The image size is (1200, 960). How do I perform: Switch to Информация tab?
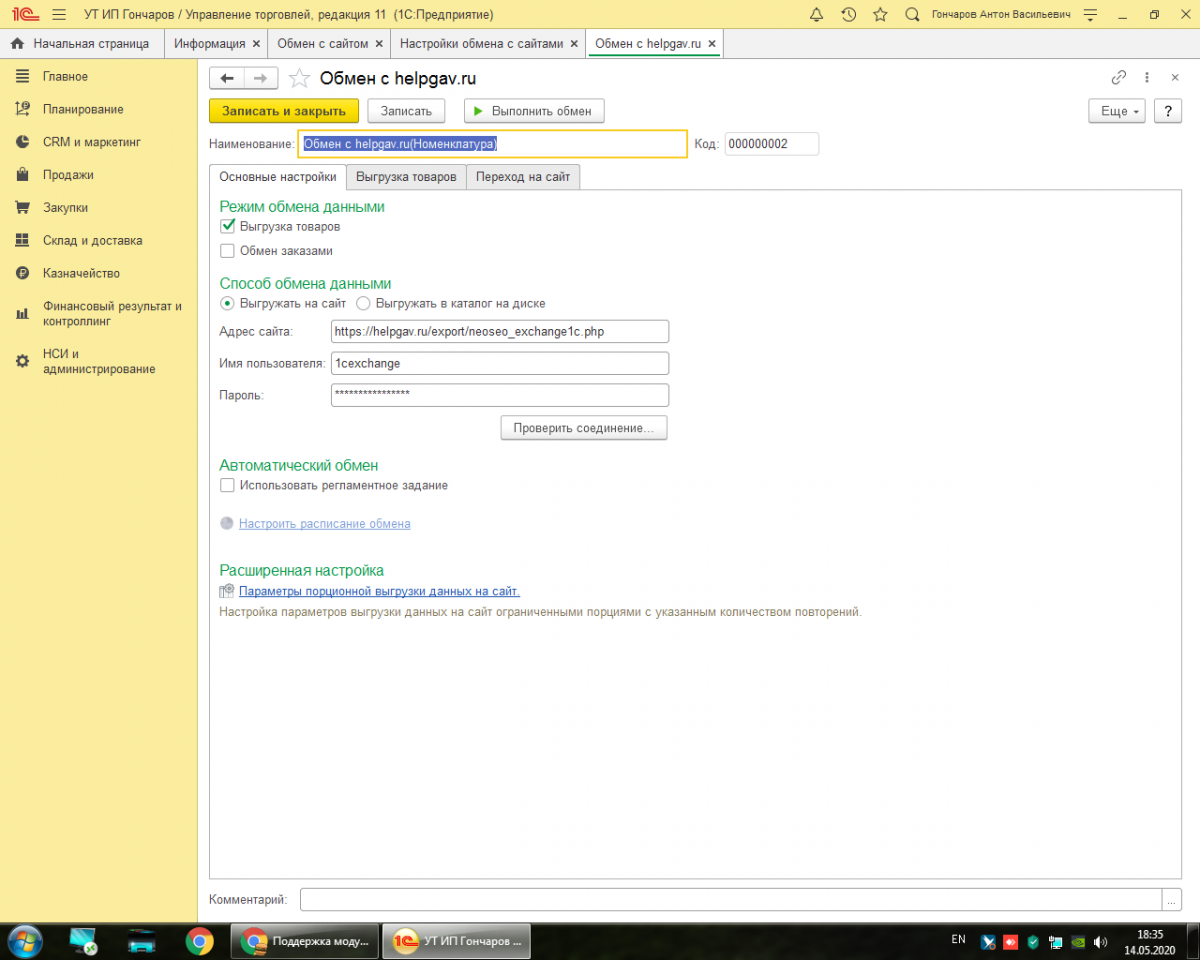209,44
